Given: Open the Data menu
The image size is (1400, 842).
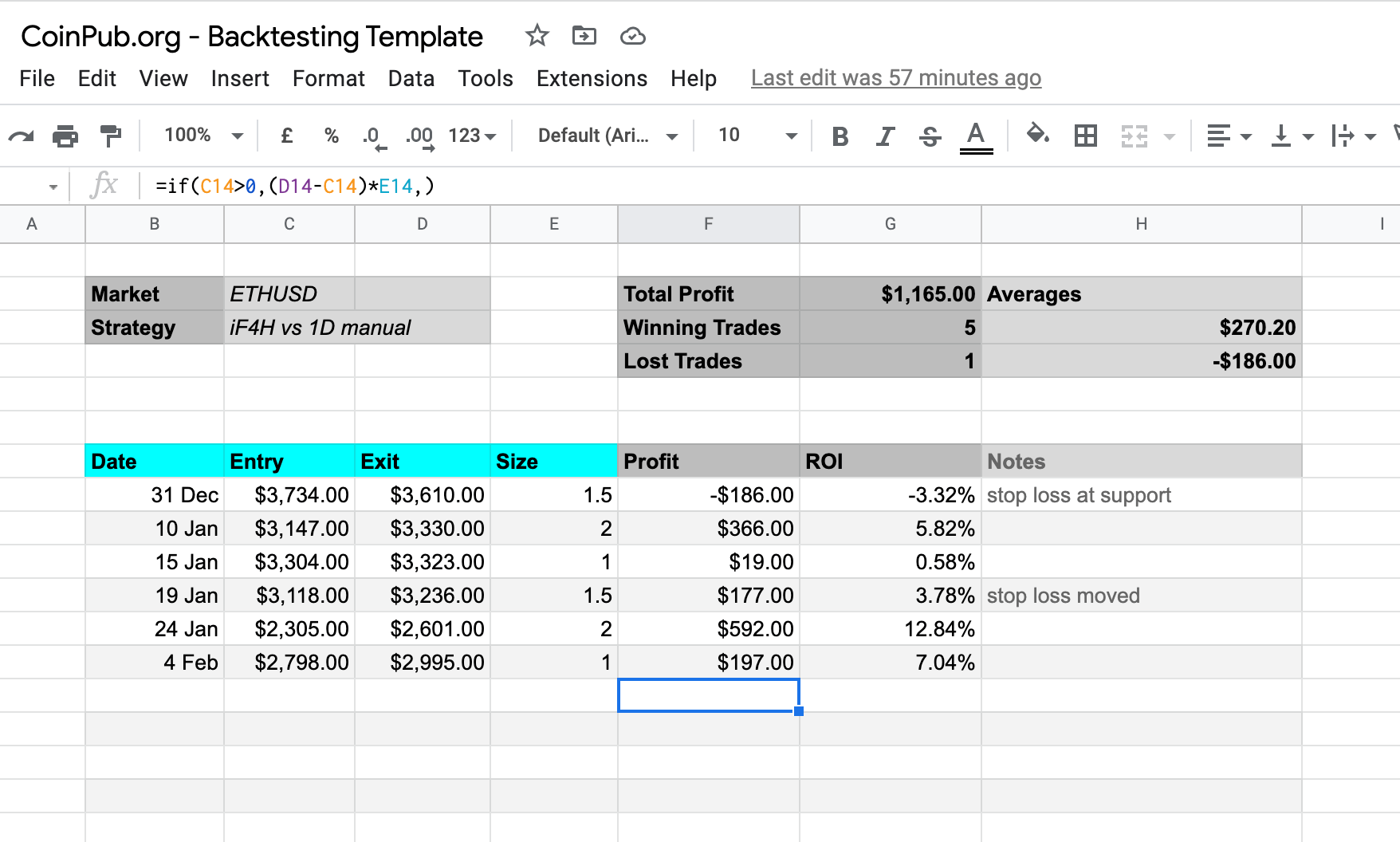Looking at the screenshot, I should 411,78.
